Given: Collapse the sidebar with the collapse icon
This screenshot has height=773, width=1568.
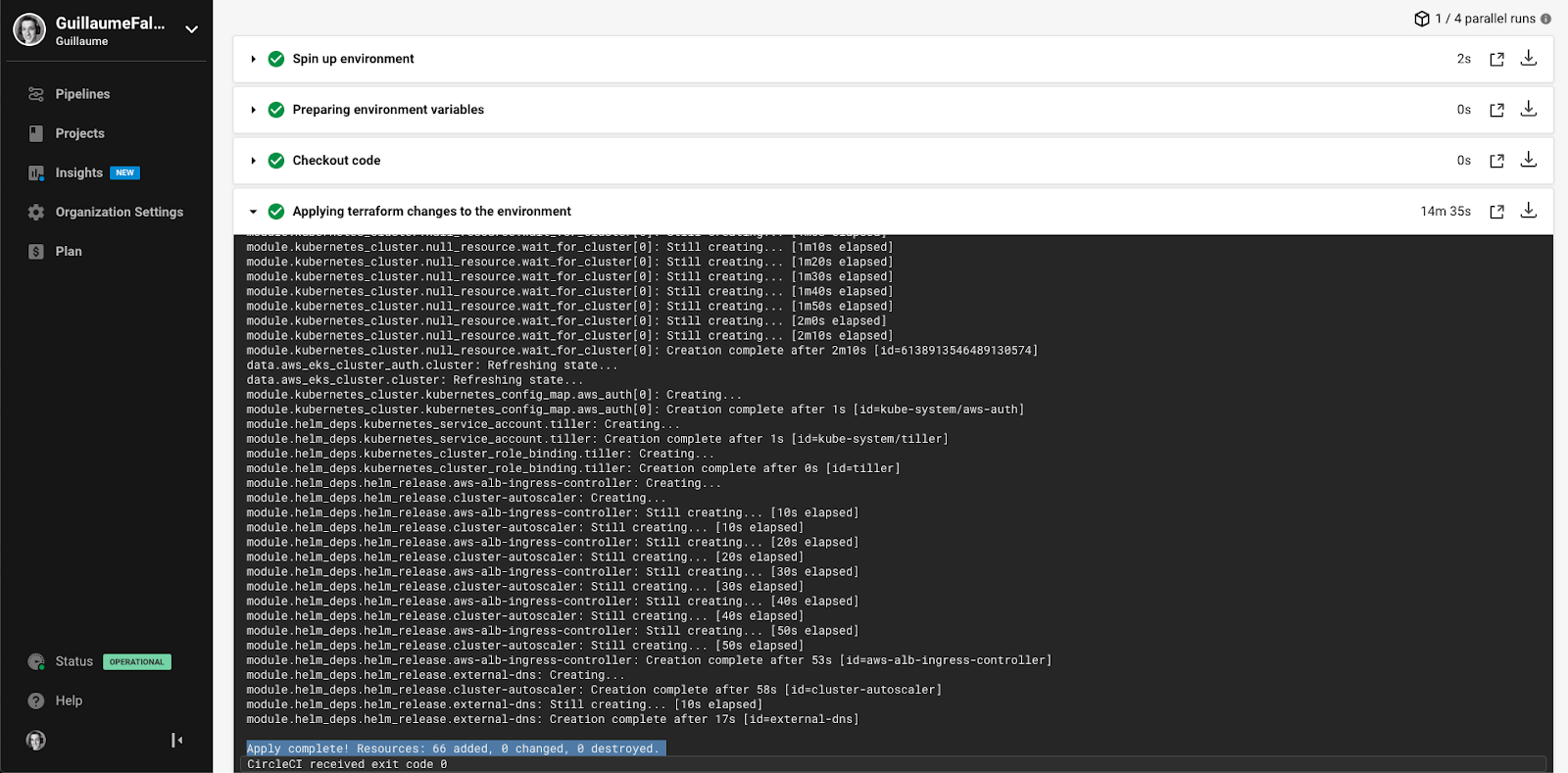Looking at the screenshot, I should (176, 740).
